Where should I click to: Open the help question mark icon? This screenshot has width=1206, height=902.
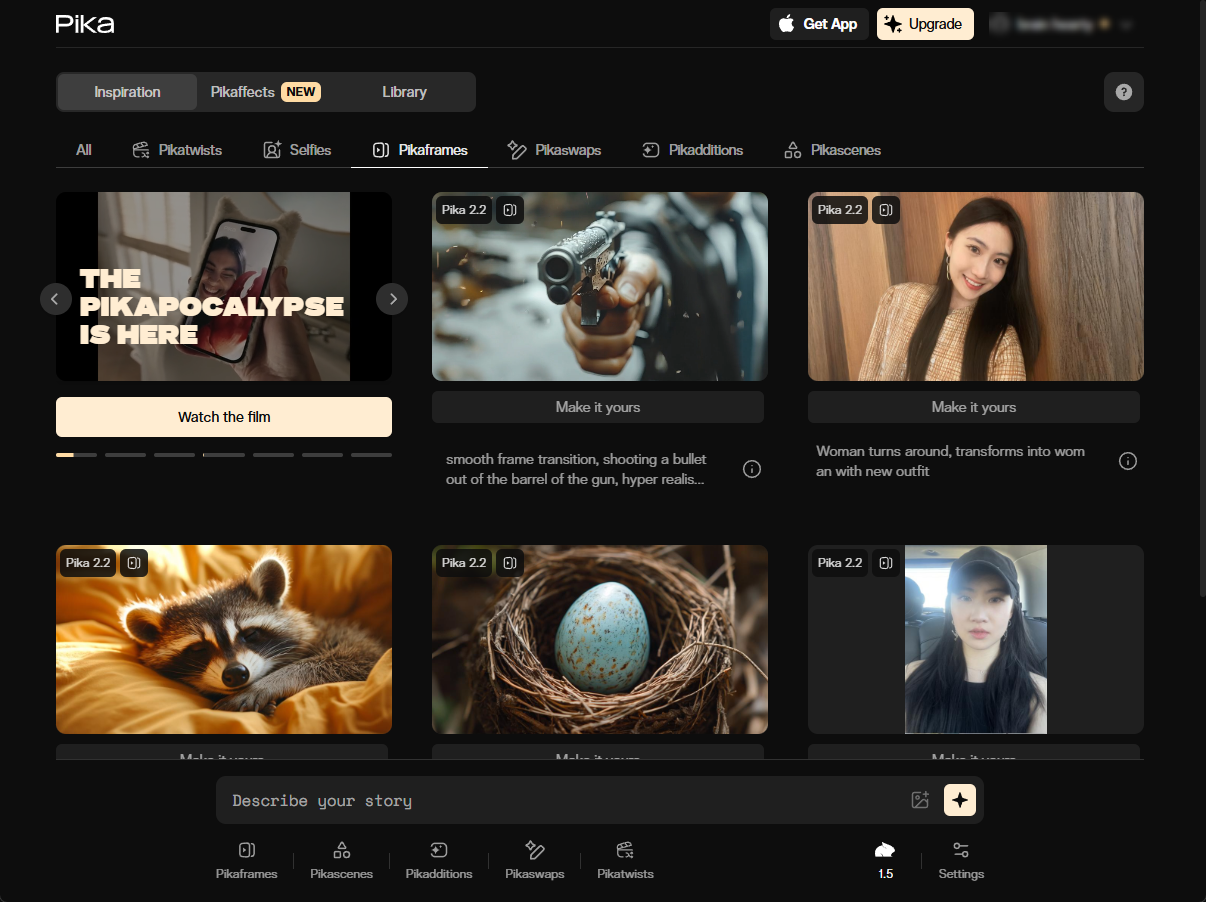(x=1124, y=92)
